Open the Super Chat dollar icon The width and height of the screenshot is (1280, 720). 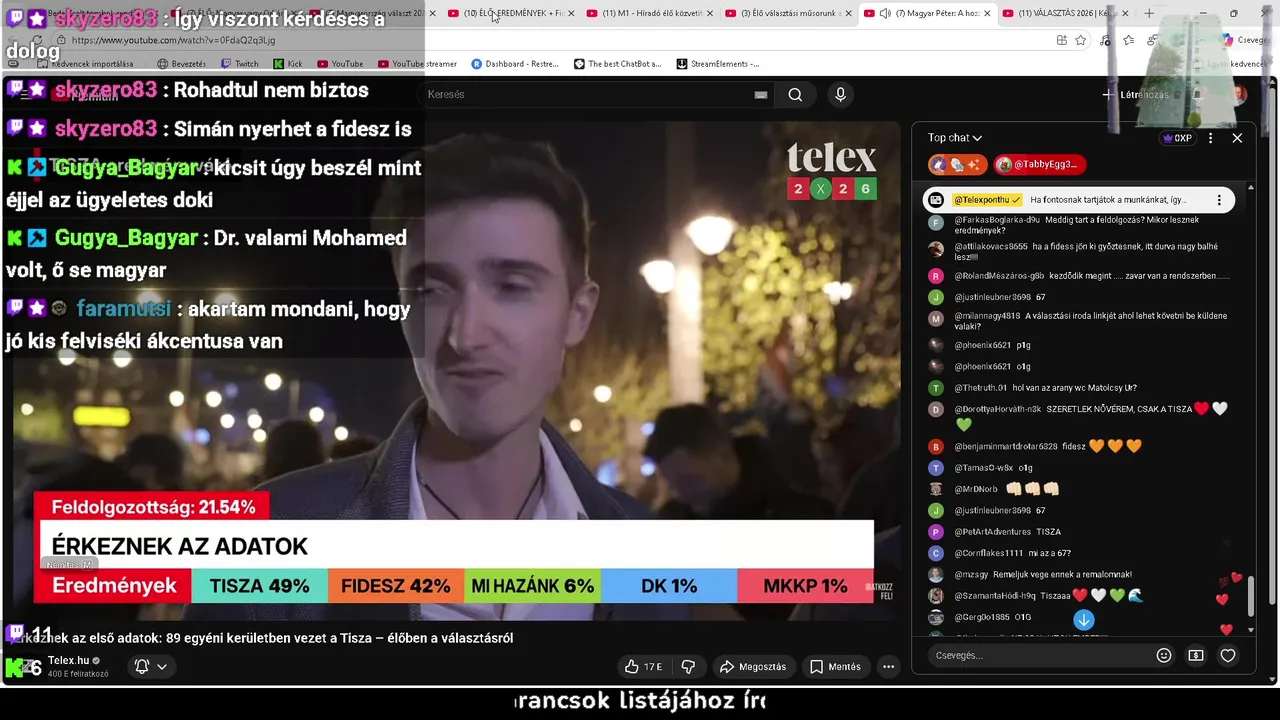pyautogui.click(x=1196, y=656)
